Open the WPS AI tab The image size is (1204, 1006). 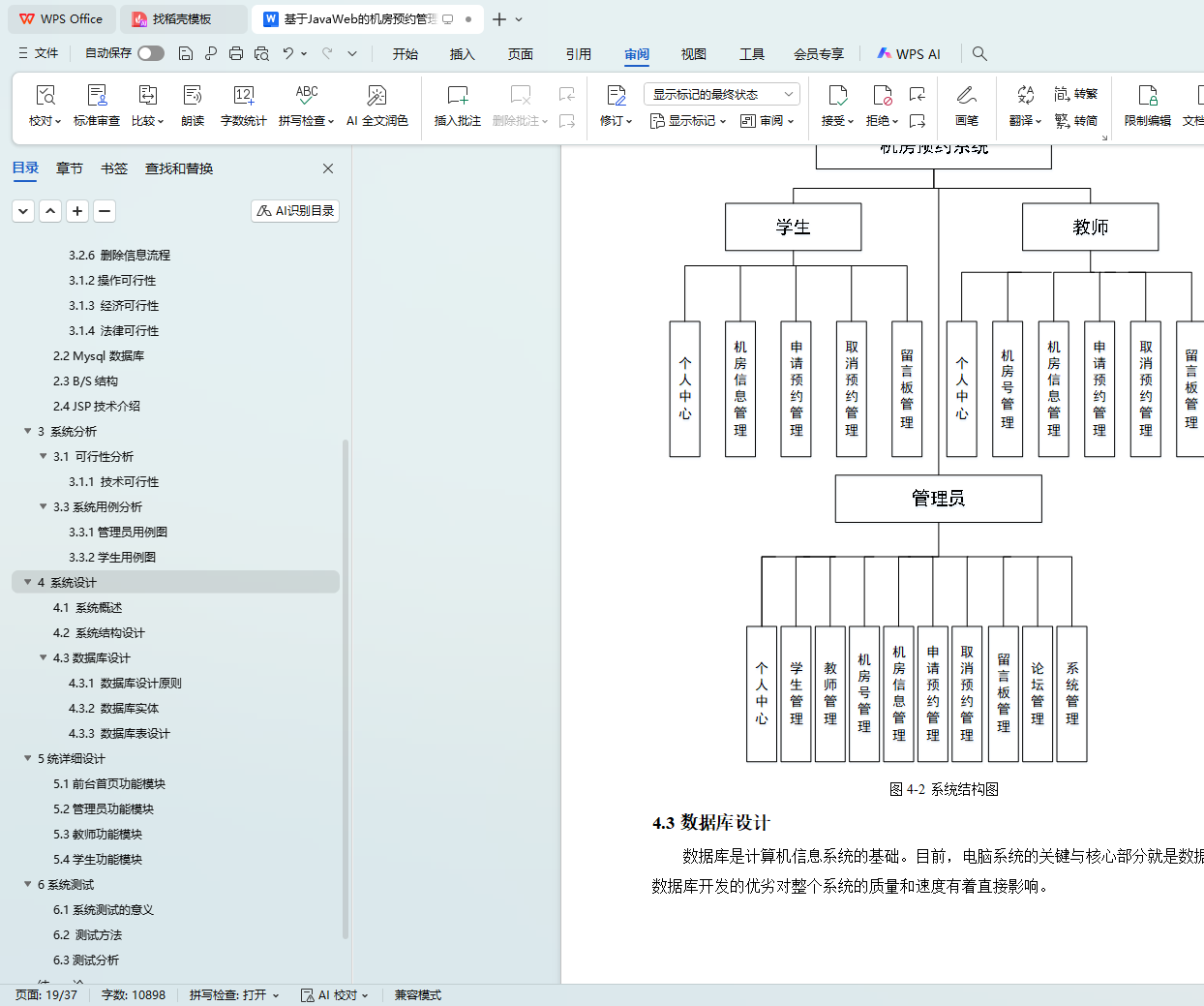909,54
